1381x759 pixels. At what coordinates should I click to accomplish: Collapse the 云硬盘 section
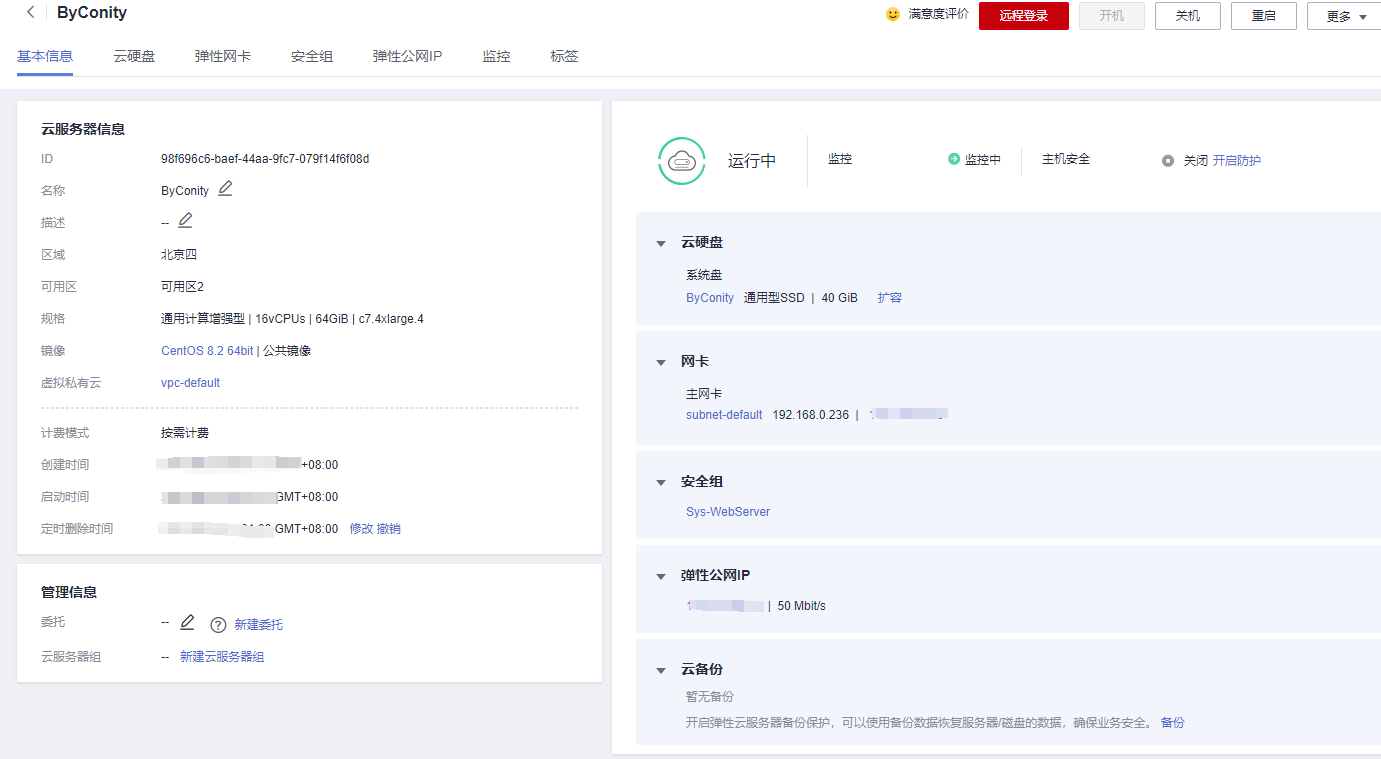[660, 242]
